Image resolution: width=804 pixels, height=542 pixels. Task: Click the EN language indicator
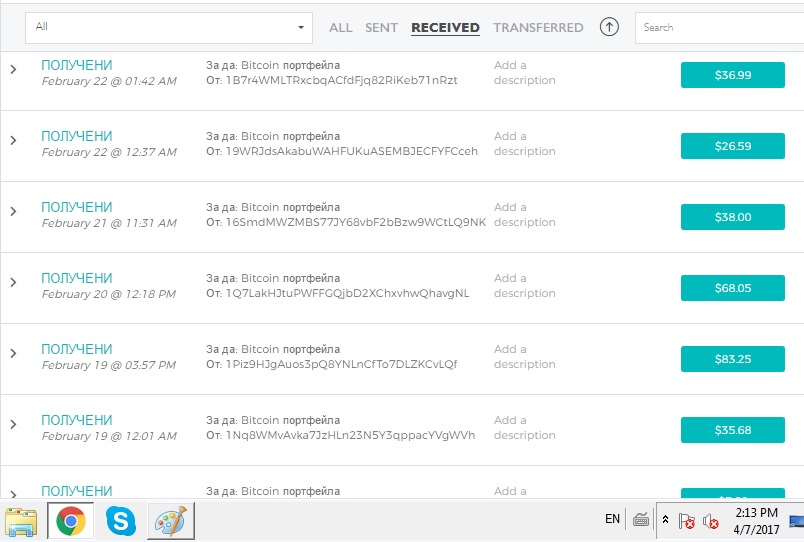click(612, 519)
